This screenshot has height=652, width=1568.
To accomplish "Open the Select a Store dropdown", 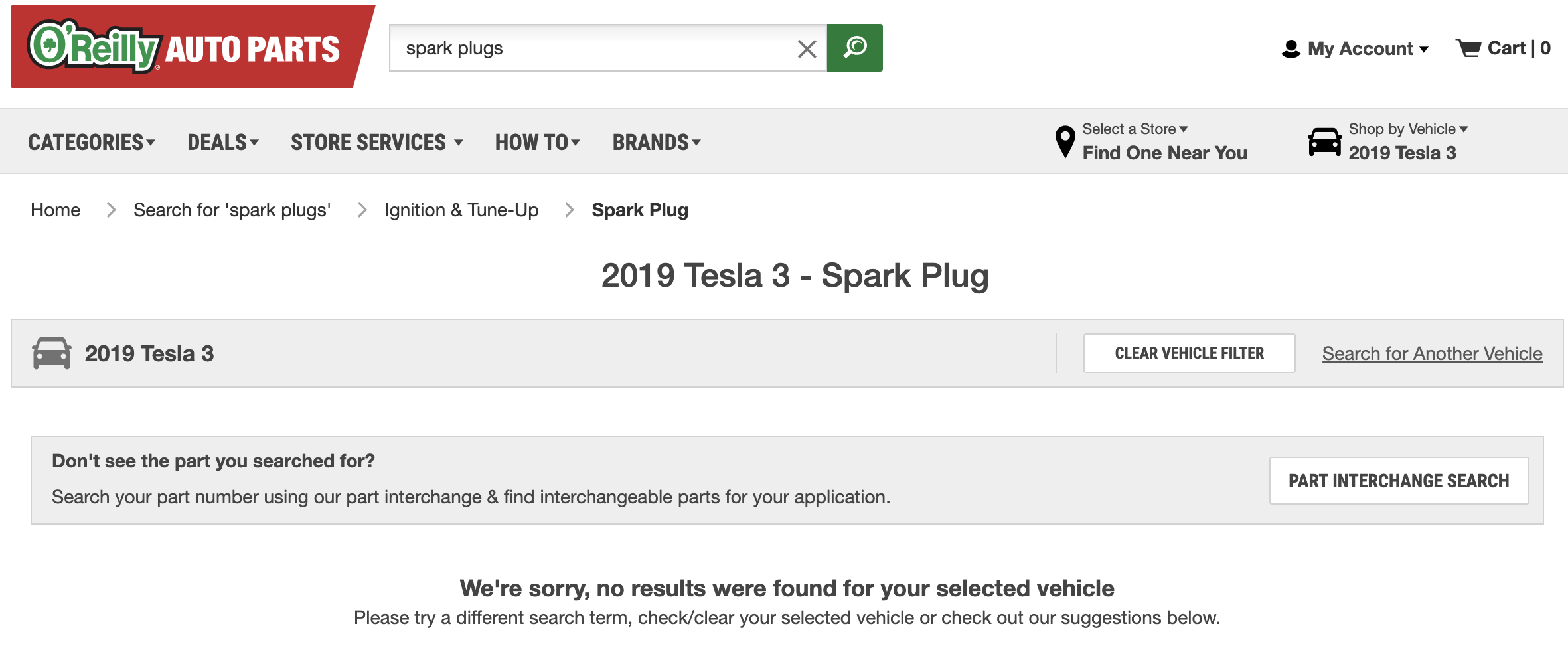I will 1135,129.
